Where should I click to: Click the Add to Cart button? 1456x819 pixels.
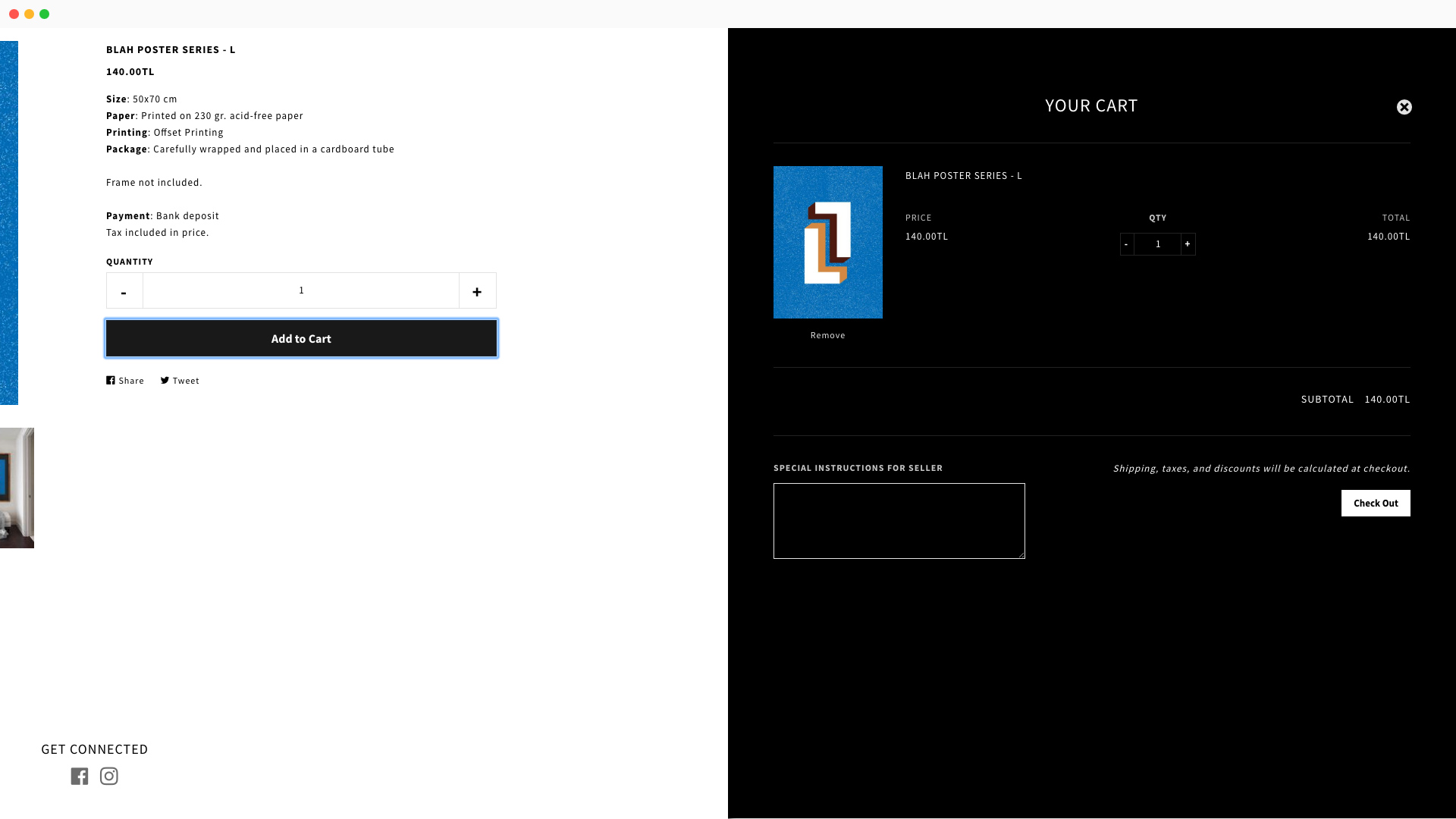[x=301, y=338]
